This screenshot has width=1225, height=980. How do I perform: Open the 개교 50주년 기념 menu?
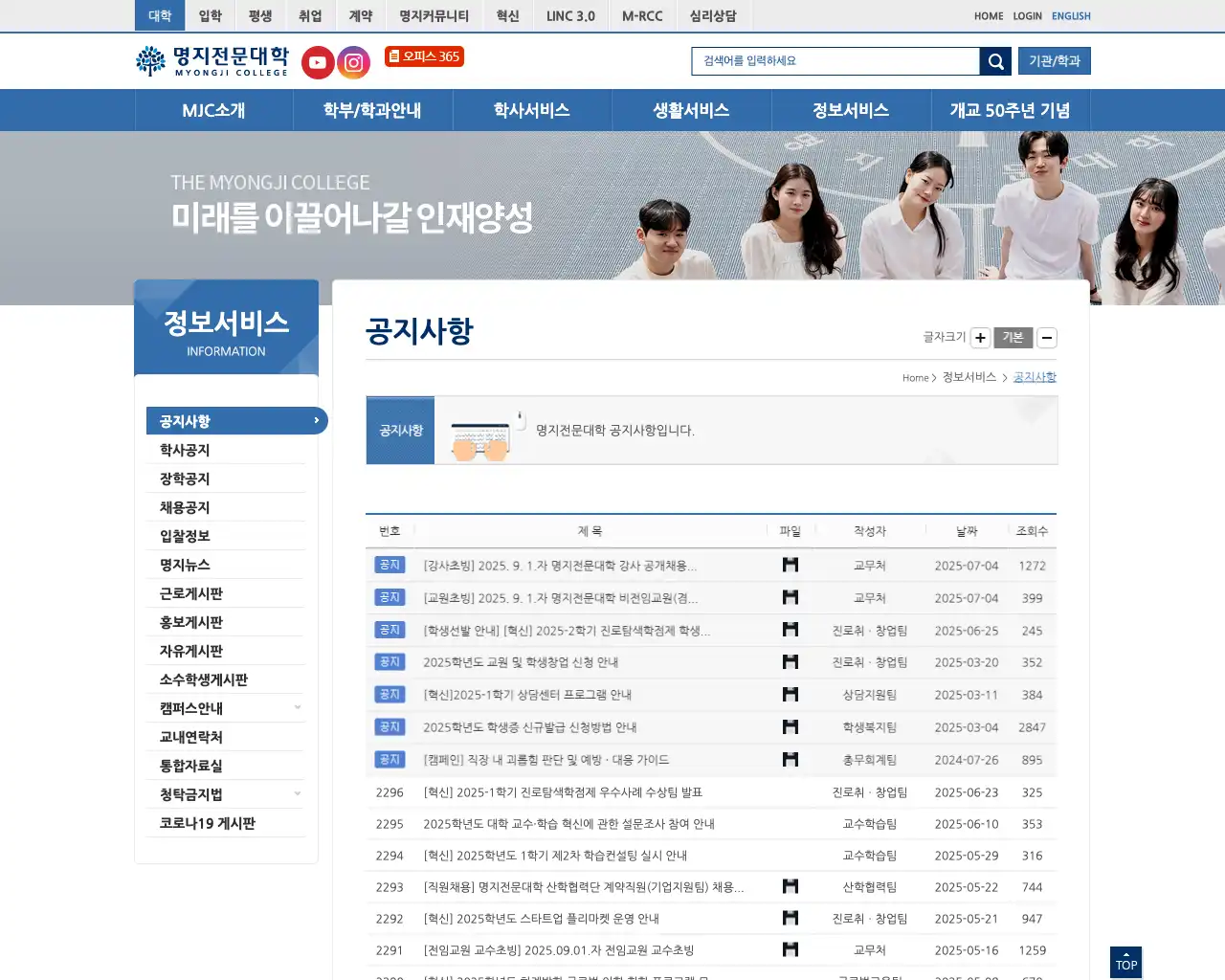point(1010,110)
